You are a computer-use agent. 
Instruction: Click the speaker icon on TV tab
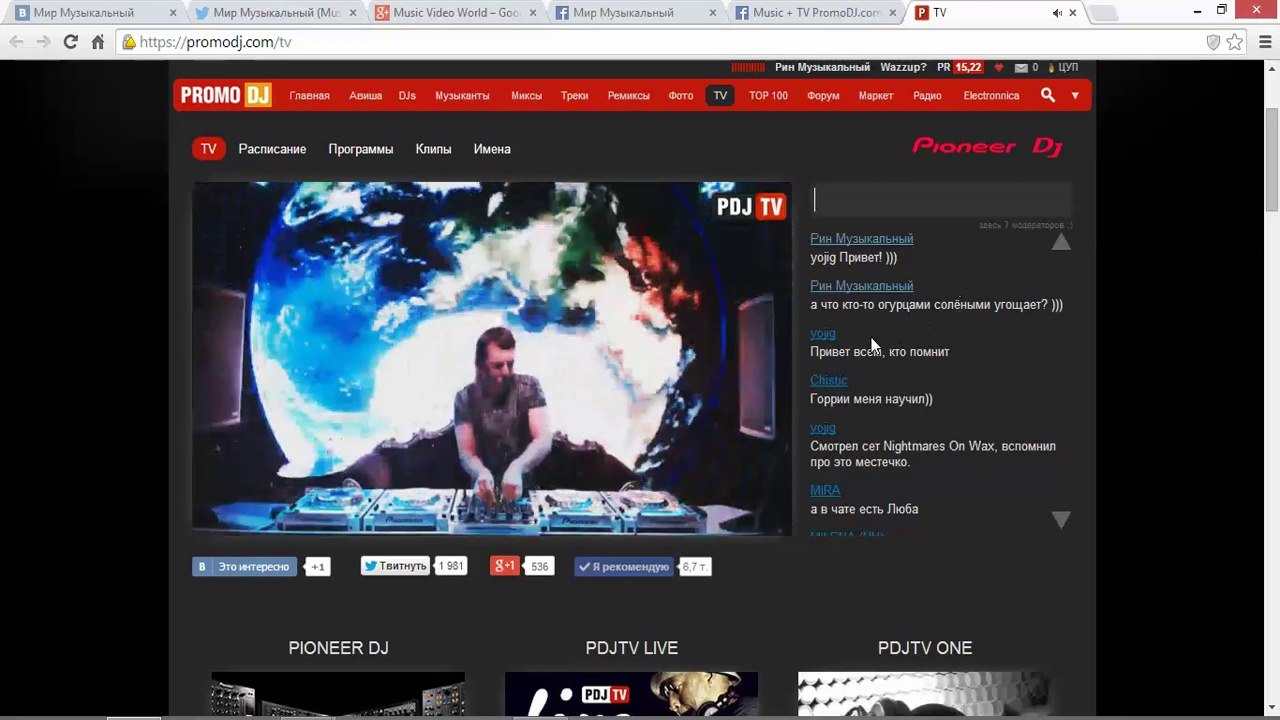(x=1057, y=13)
